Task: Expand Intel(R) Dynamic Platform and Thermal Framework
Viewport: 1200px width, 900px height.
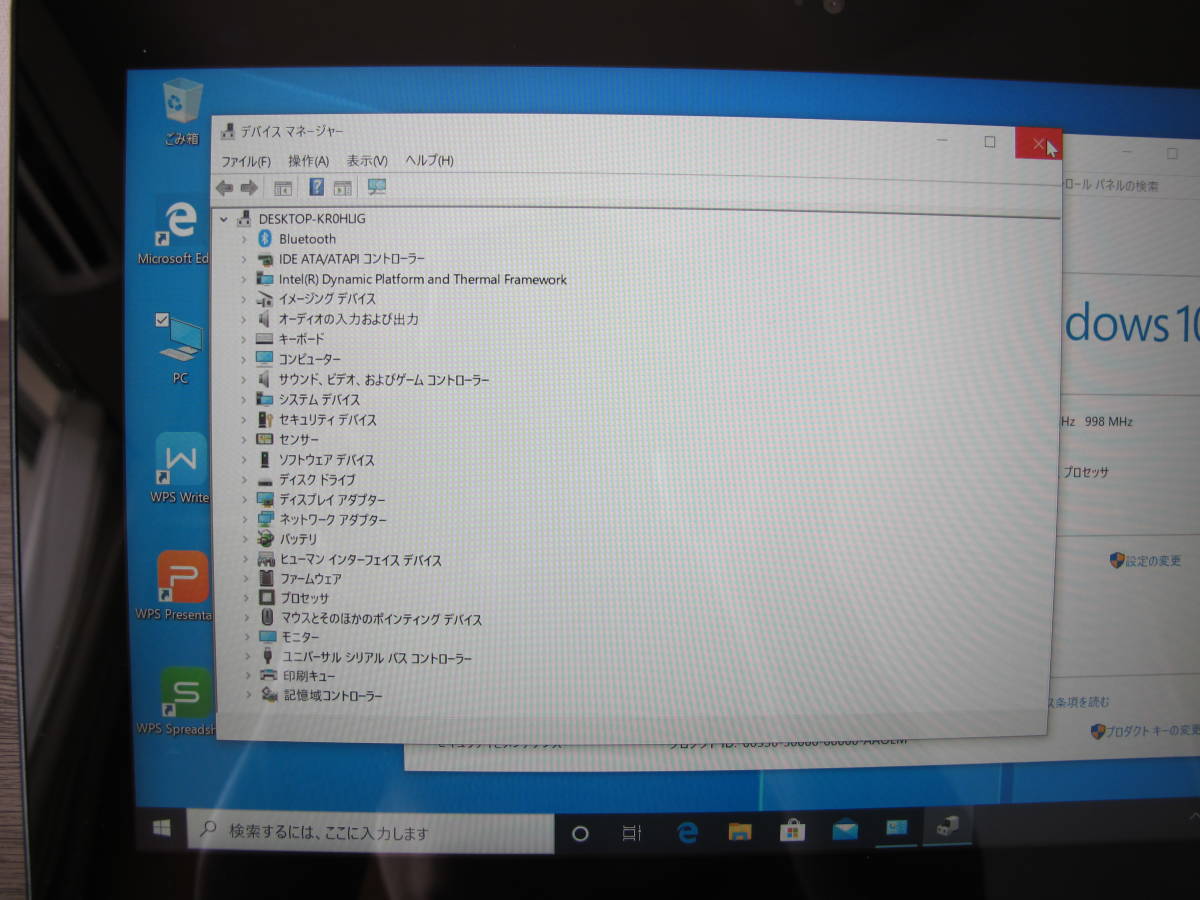Action: (x=243, y=279)
